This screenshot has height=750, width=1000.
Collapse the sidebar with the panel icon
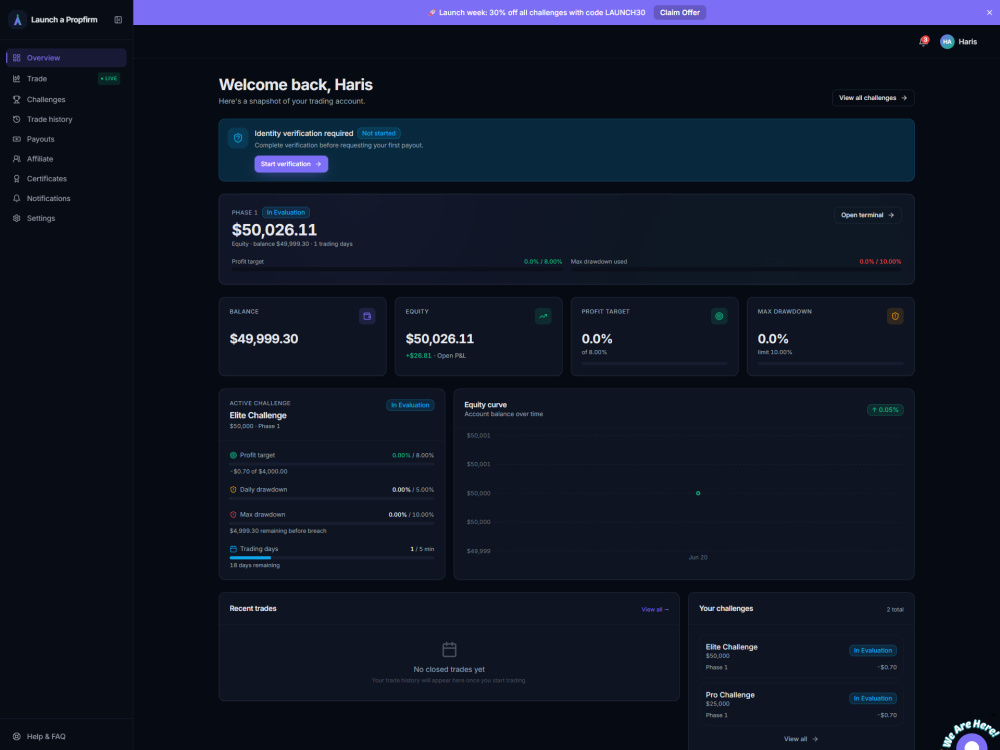(x=118, y=20)
